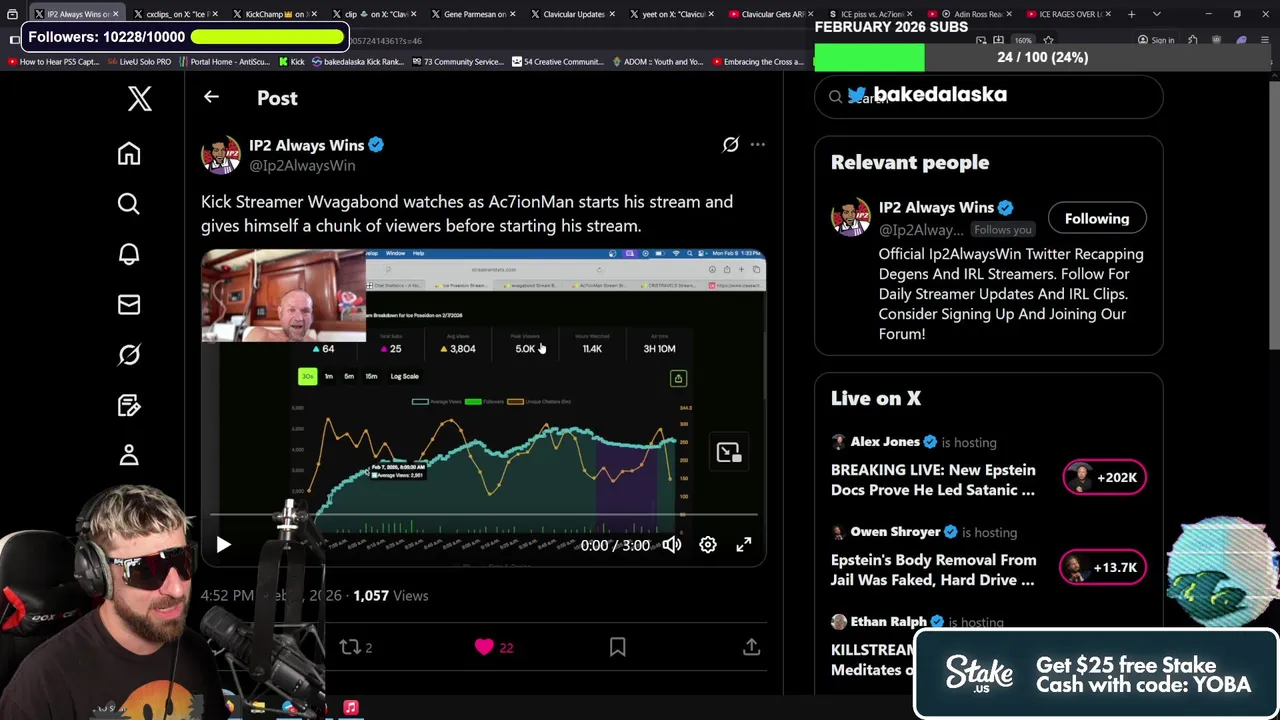The image size is (1280, 720).
Task: Open the Explore search icon in sidebar
Action: (129, 204)
